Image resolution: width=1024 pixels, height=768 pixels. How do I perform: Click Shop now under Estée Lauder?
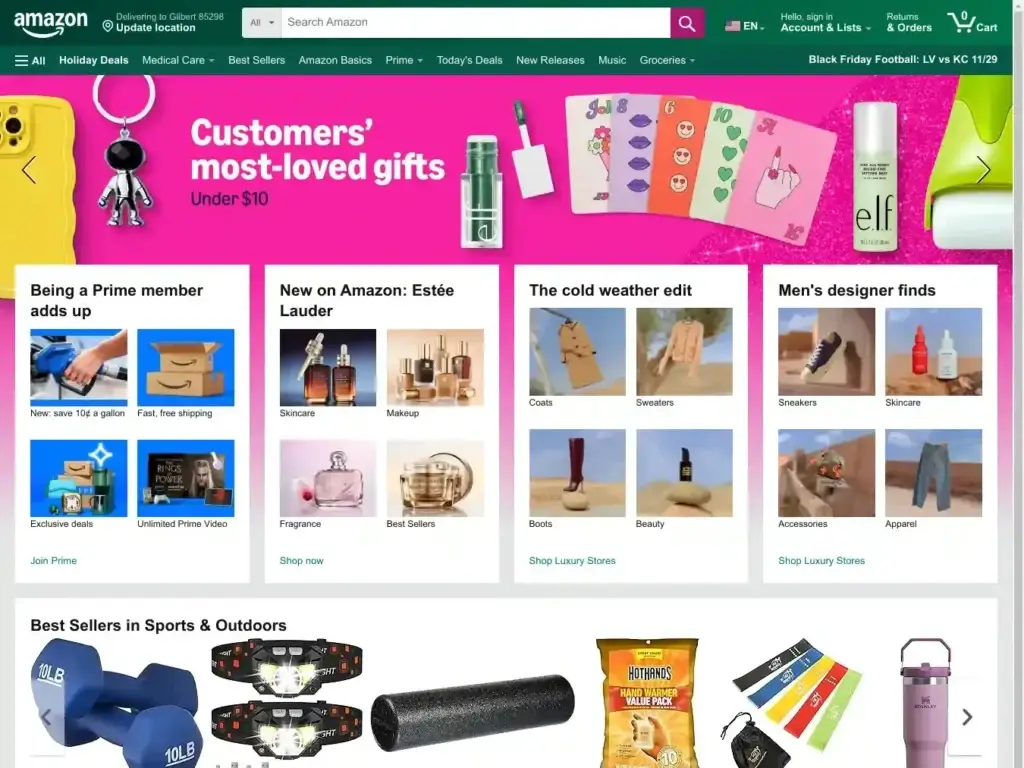click(x=301, y=560)
